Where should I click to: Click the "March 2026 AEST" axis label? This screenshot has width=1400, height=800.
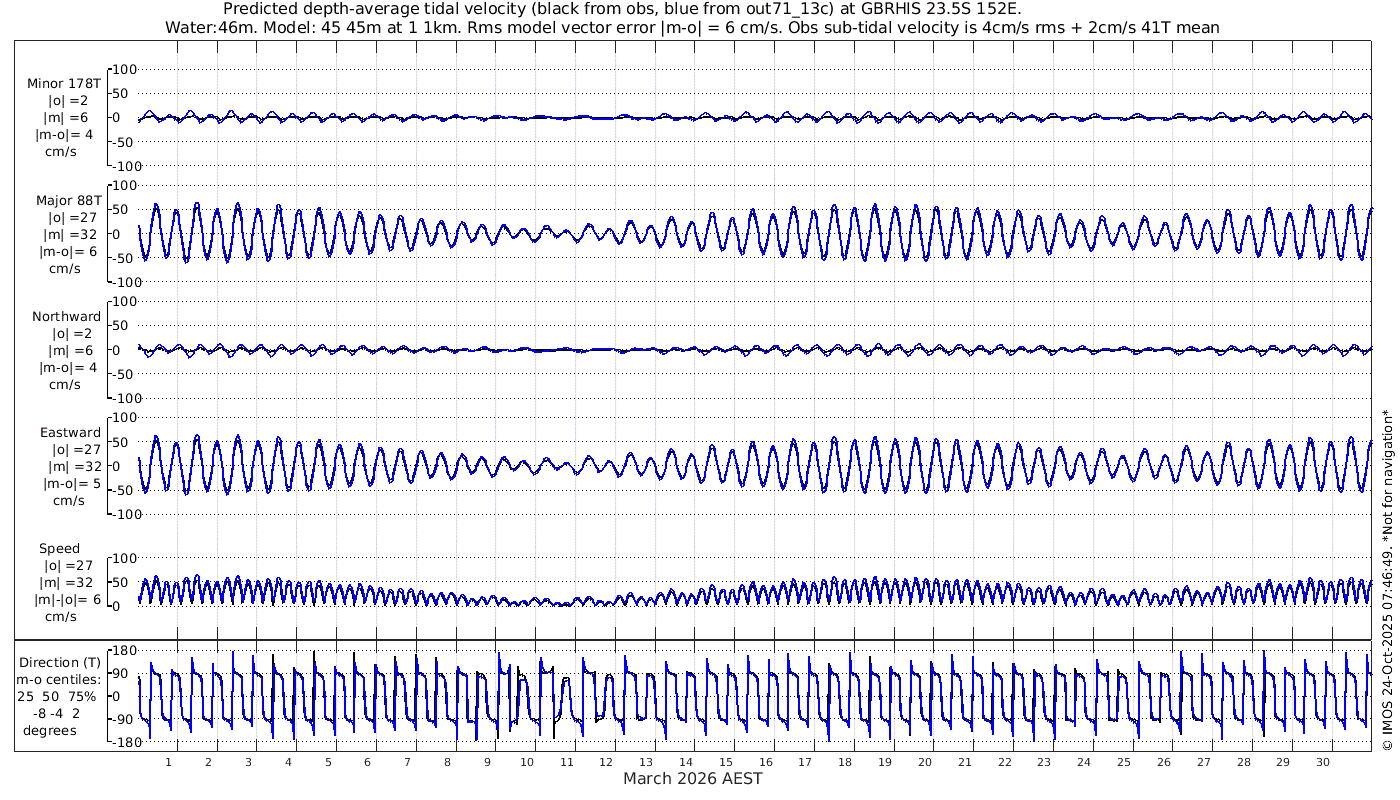pyautogui.click(x=693, y=778)
